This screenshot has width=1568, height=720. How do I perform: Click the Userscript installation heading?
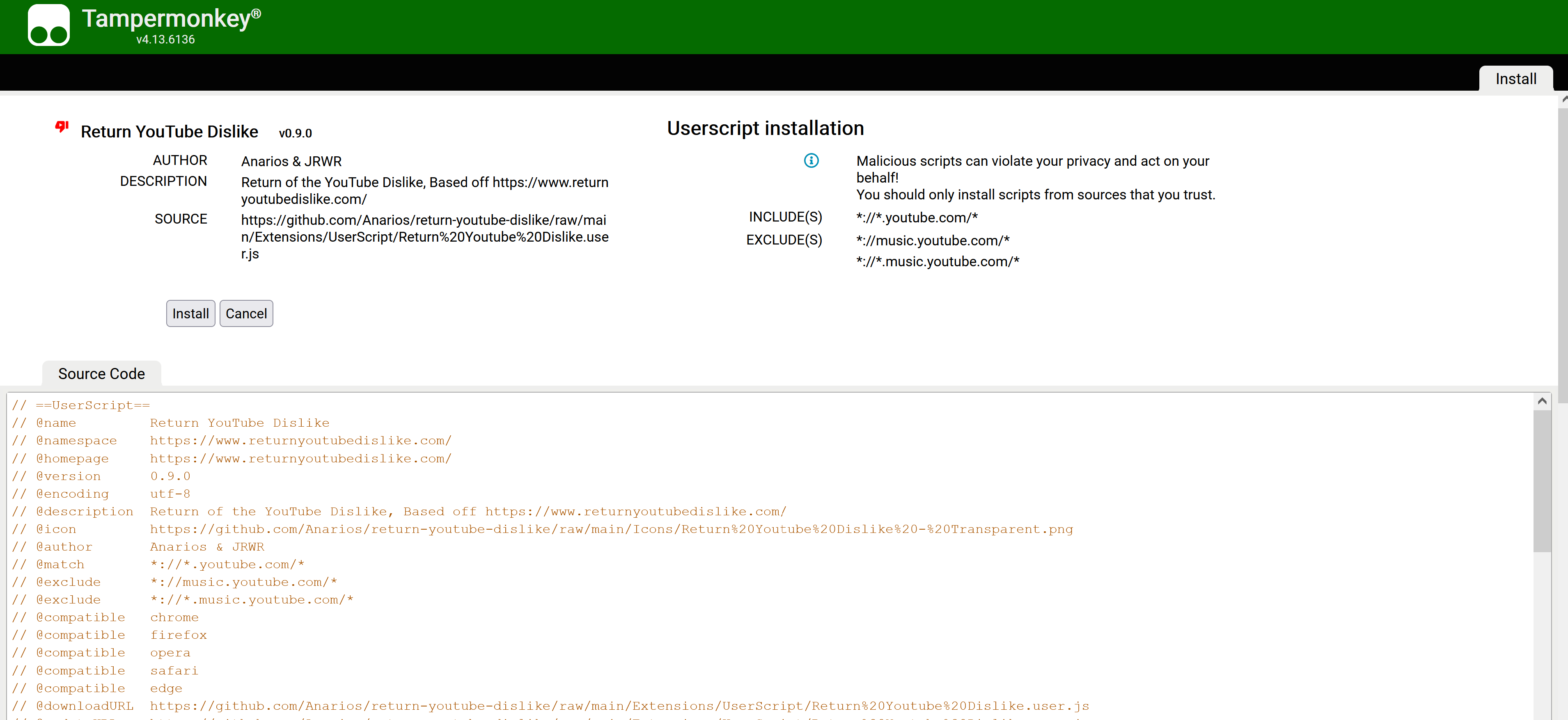tap(765, 128)
